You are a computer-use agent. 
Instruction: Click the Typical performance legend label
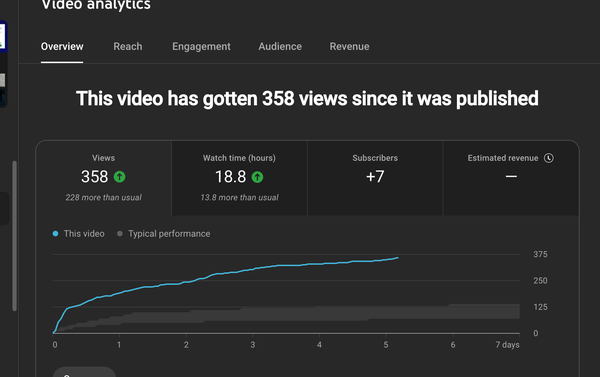click(x=169, y=233)
